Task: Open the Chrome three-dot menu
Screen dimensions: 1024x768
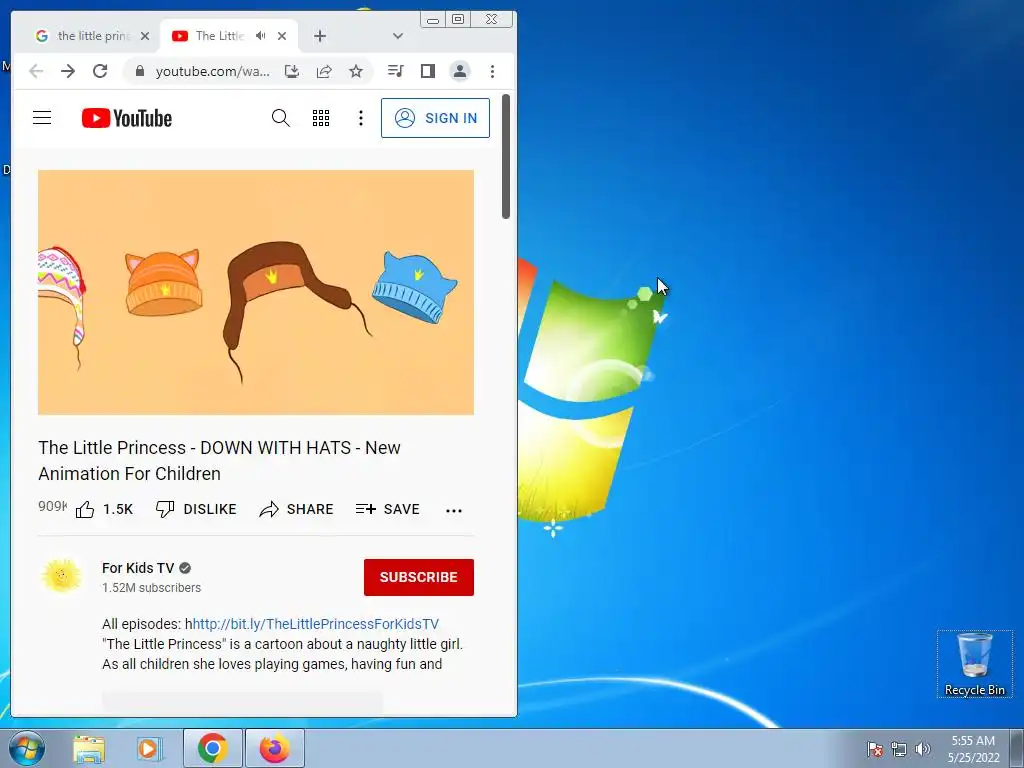Action: pyautogui.click(x=492, y=71)
